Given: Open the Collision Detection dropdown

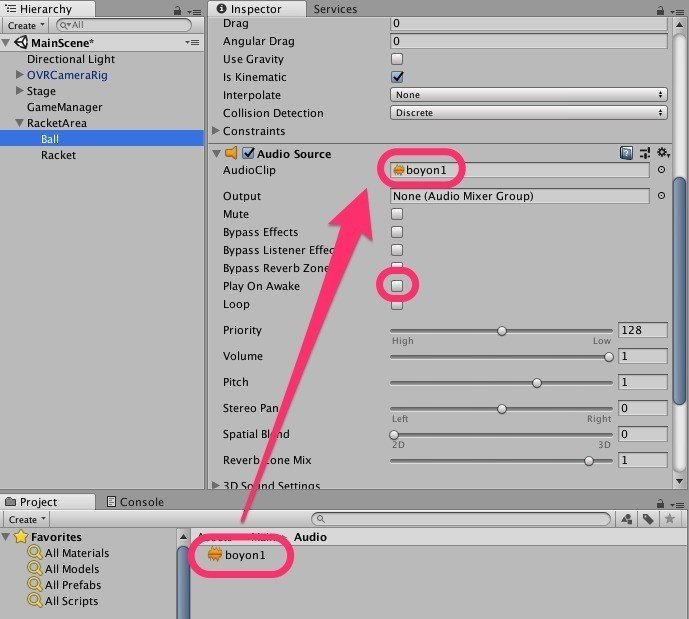Looking at the screenshot, I should [529, 112].
